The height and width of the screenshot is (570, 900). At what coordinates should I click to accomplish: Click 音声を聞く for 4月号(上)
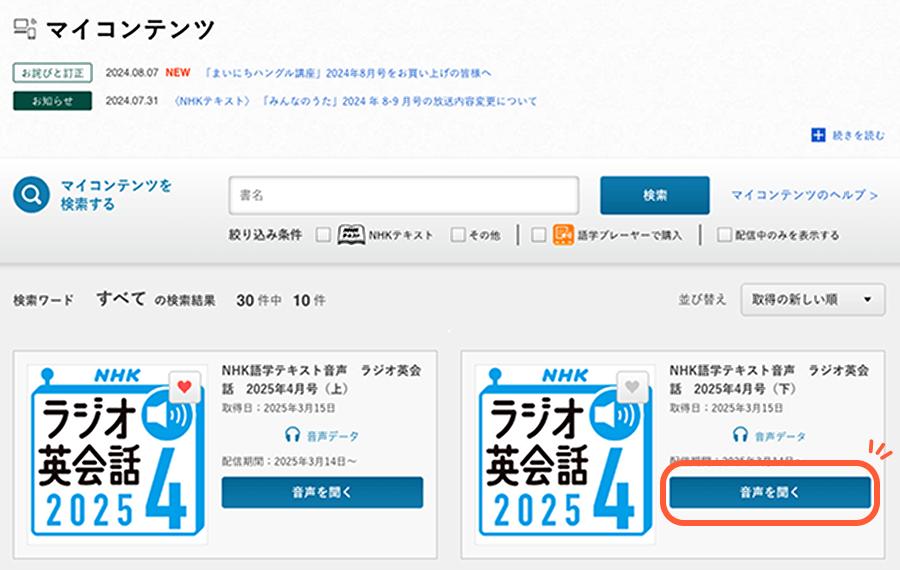point(322,492)
